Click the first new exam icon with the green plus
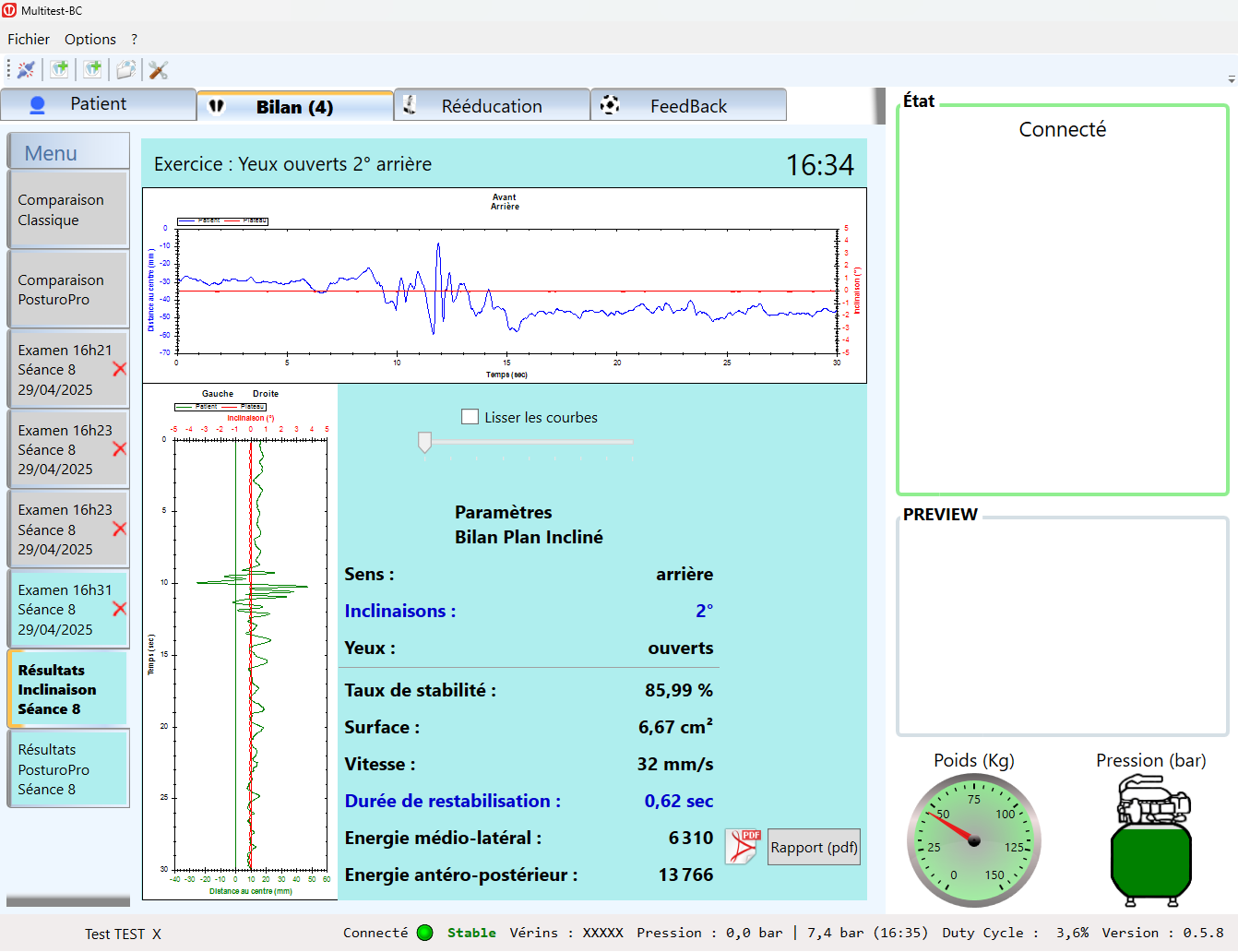Viewport: 1238px width, 952px height. click(x=60, y=70)
